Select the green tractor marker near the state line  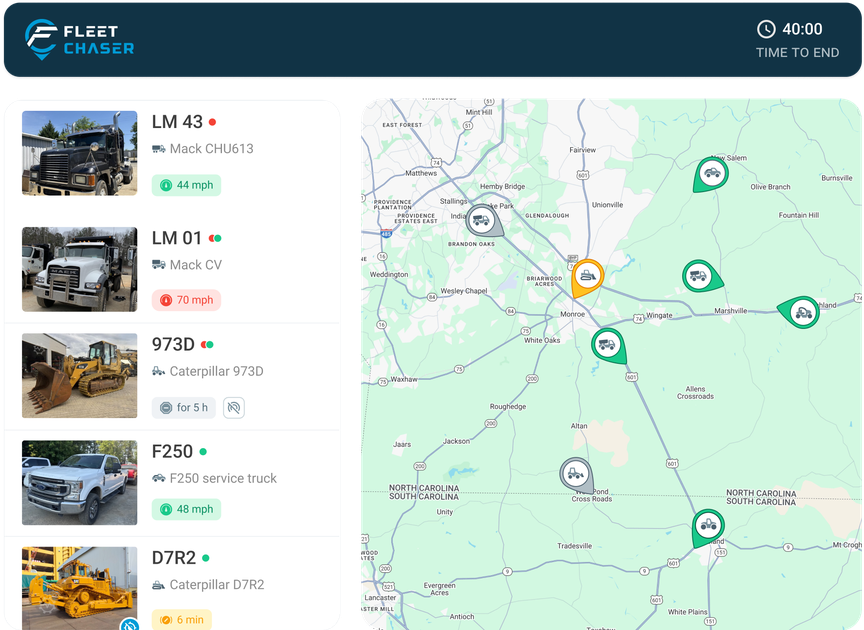(707, 523)
